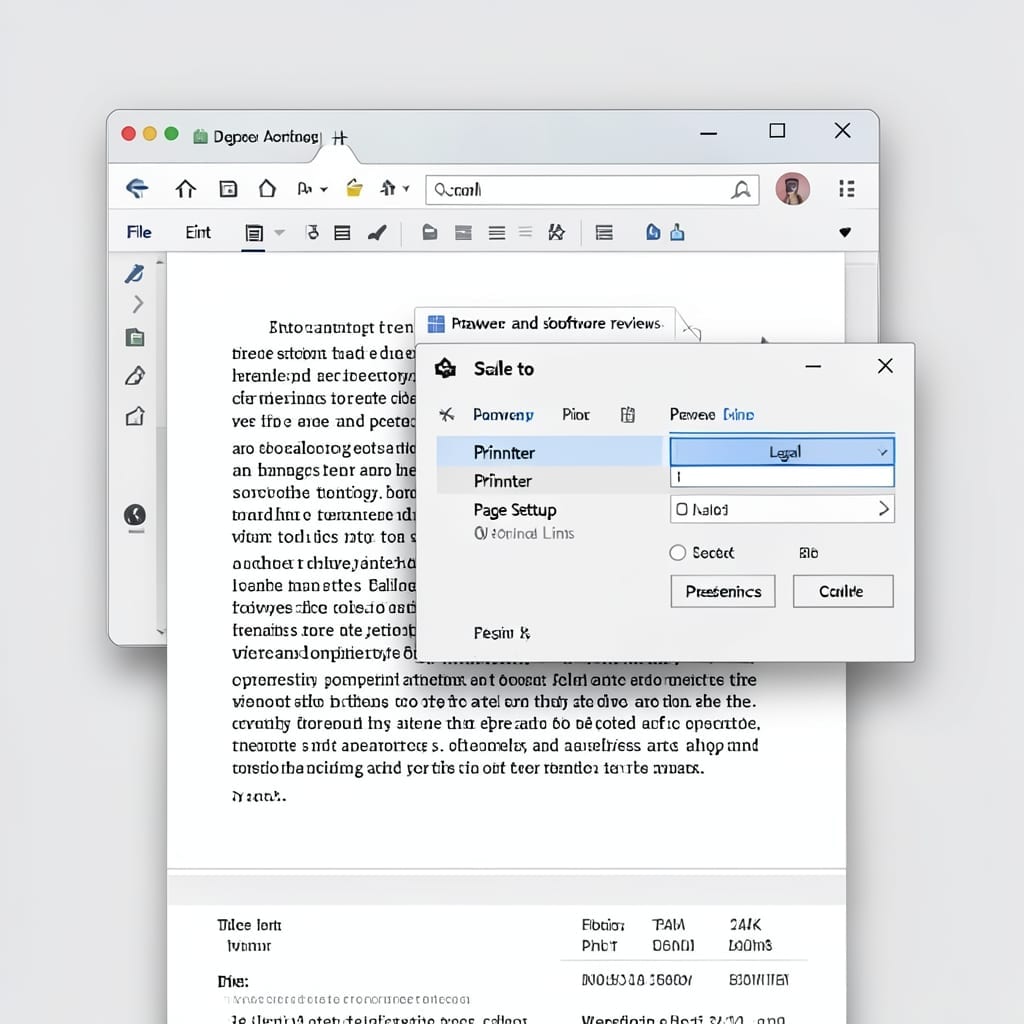Open the upload arrow dropdown in navigation bar
Viewport: 1024px width, 1024px height.
pos(395,189)
